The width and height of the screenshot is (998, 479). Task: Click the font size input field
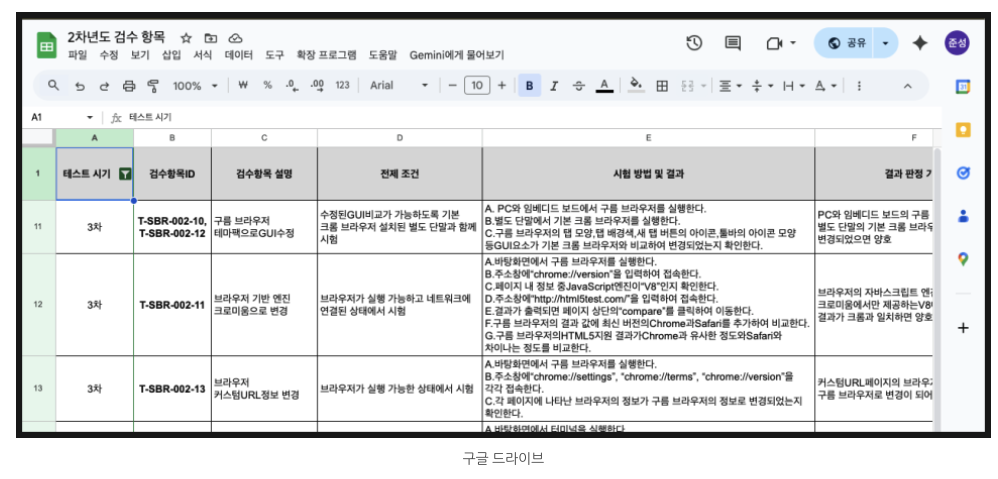[x=477, y=86]
